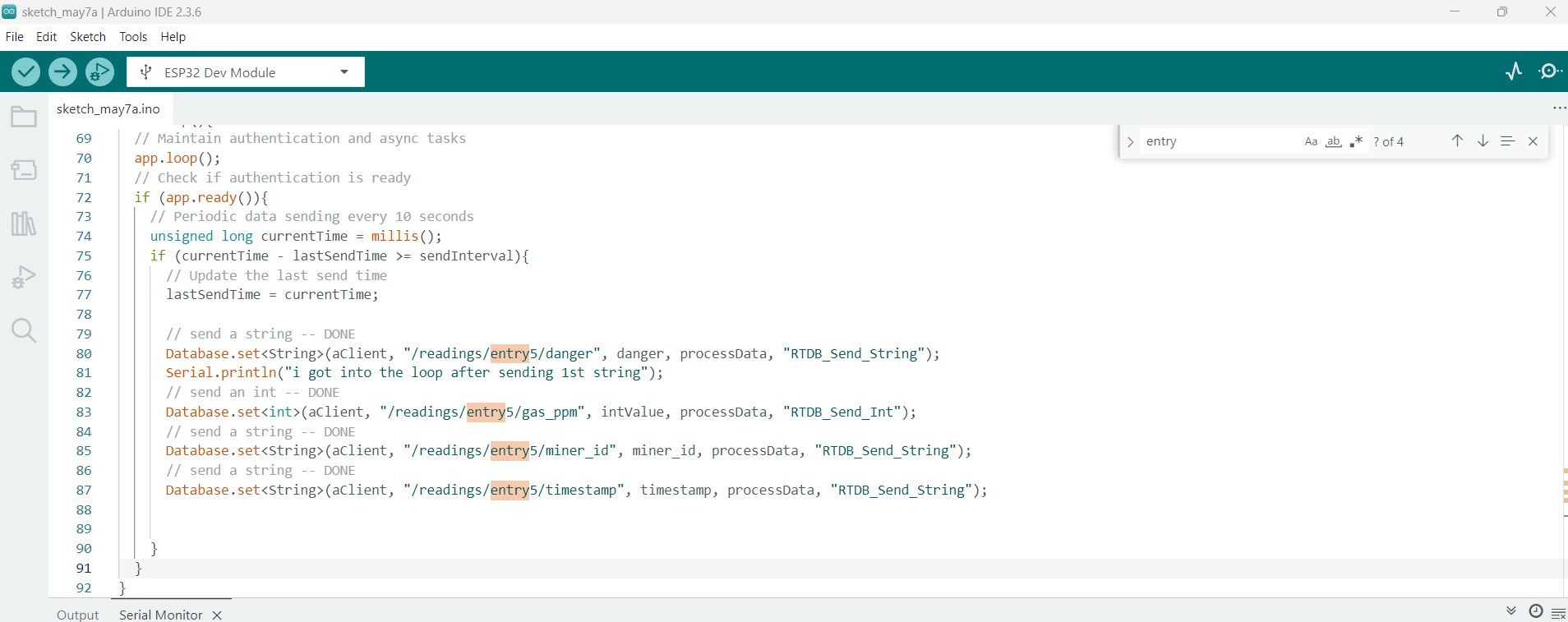Open the Sketchbook folder sidebar panel
The image size is (1568, 622).
24,117
